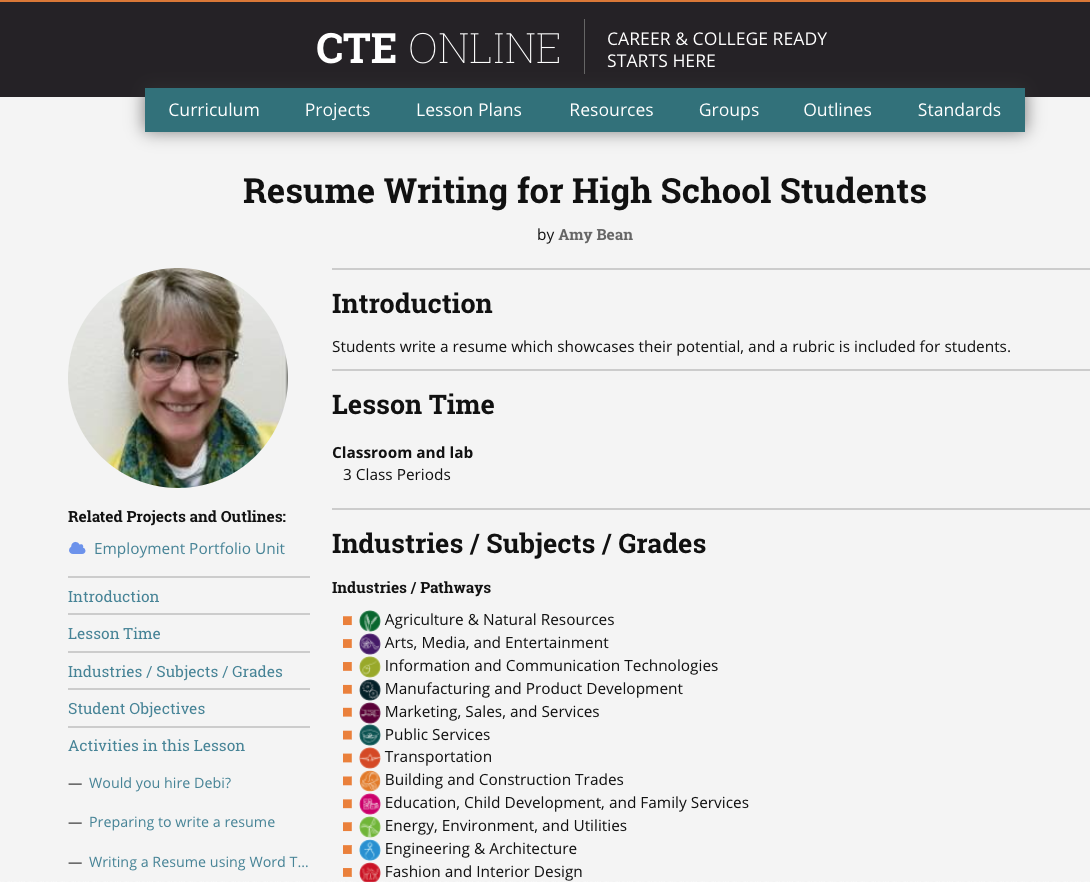This screenshot has width=1090, height=882.
Task: Click the Public Services pathway icon
Action: pos(370,734)
